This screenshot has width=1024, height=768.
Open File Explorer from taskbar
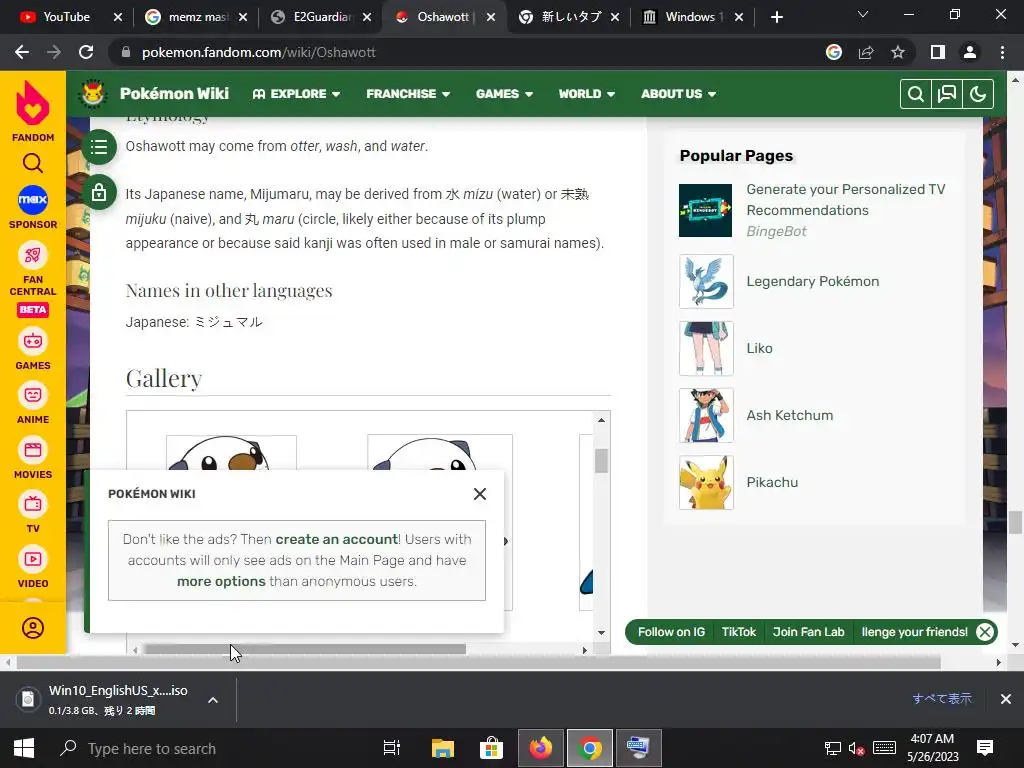[443, 748]
